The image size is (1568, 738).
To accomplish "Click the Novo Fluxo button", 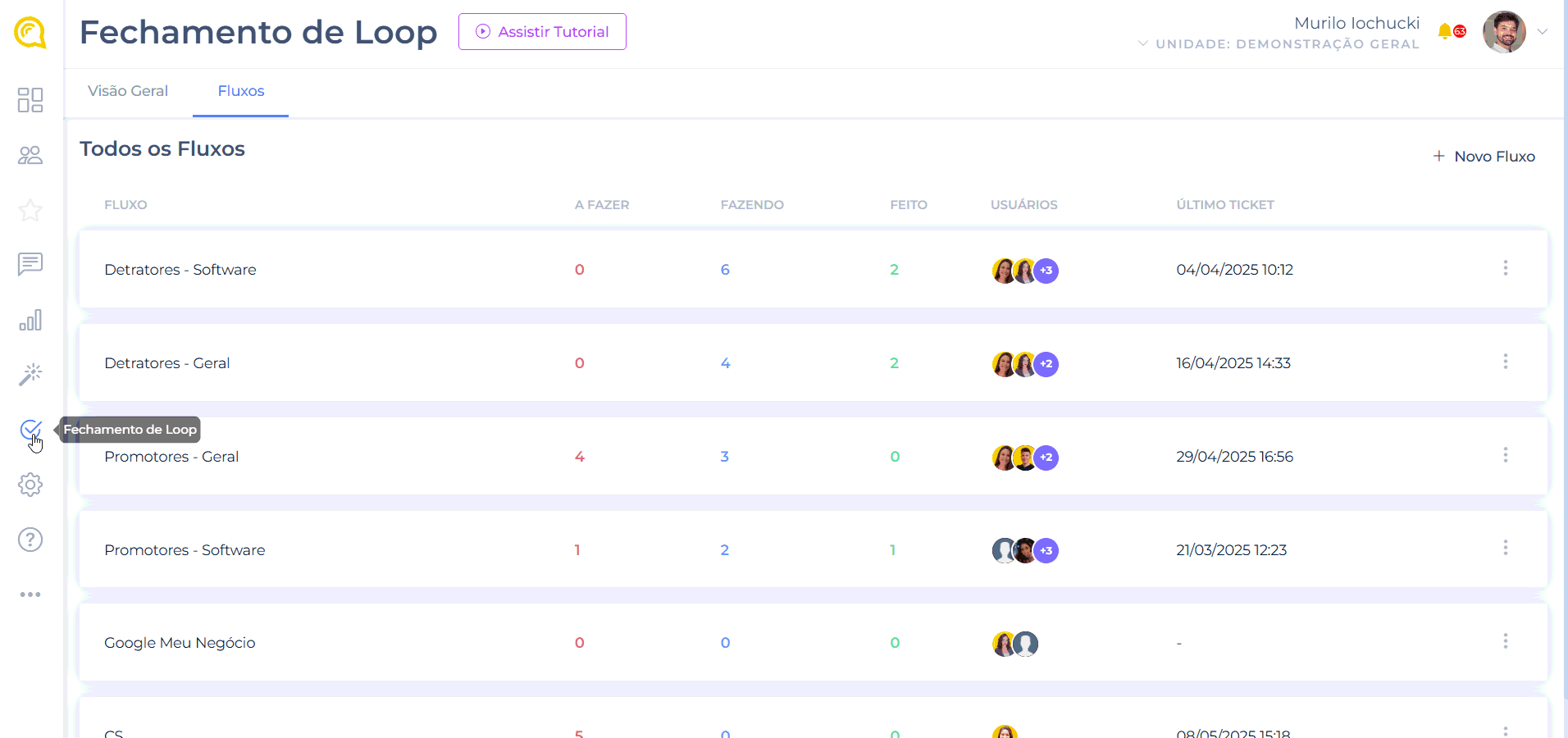I will pos(1484,157).
